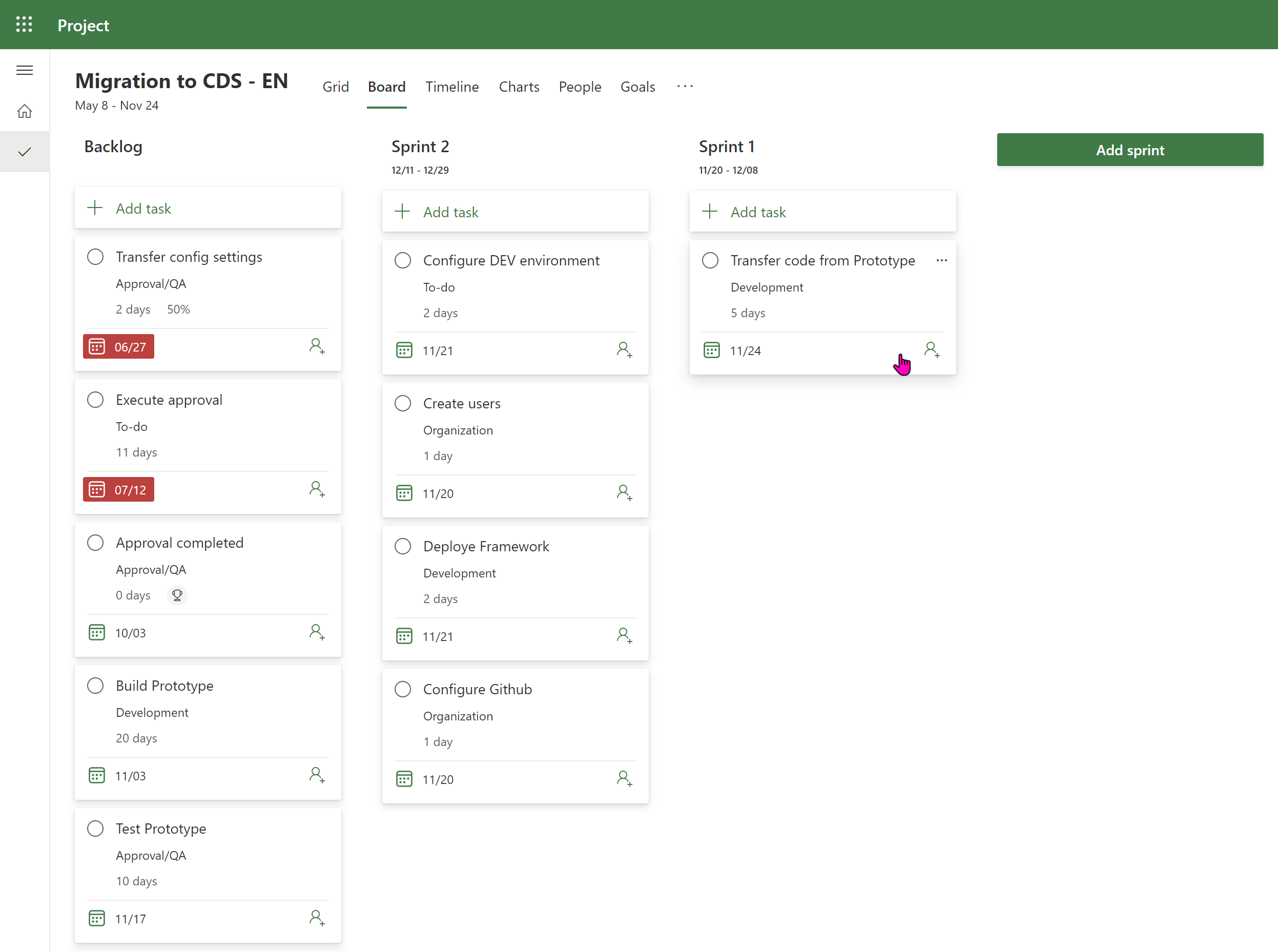Open the overflow menu next to Goals
This screenshot has width=1278, height=952.
pyautogui.click(x=685, y=87)
